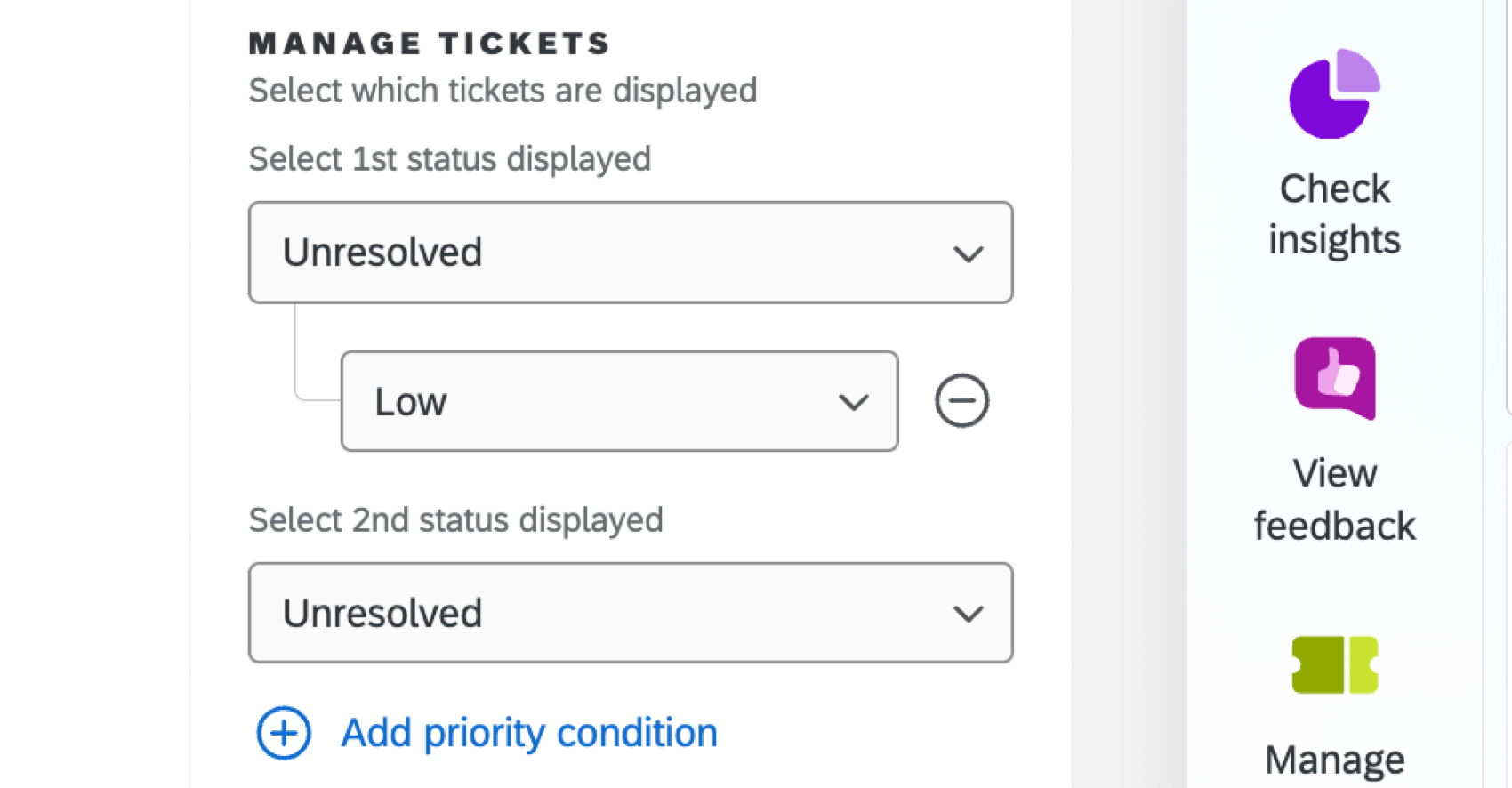1512x788 pixels.
Task: Select the Check insights sidebar entry
Action: tap(1334, 213)
